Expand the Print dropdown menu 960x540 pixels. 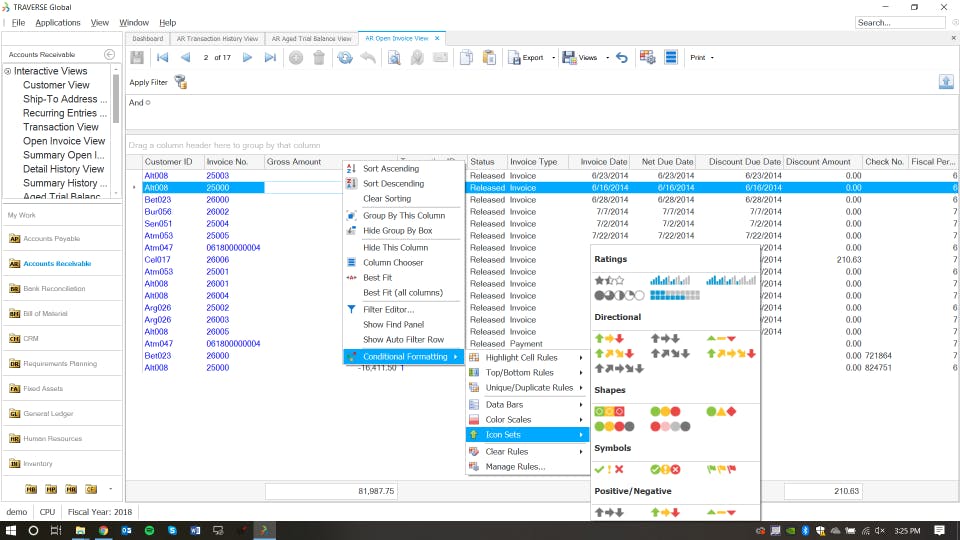(x=712, y=58)
